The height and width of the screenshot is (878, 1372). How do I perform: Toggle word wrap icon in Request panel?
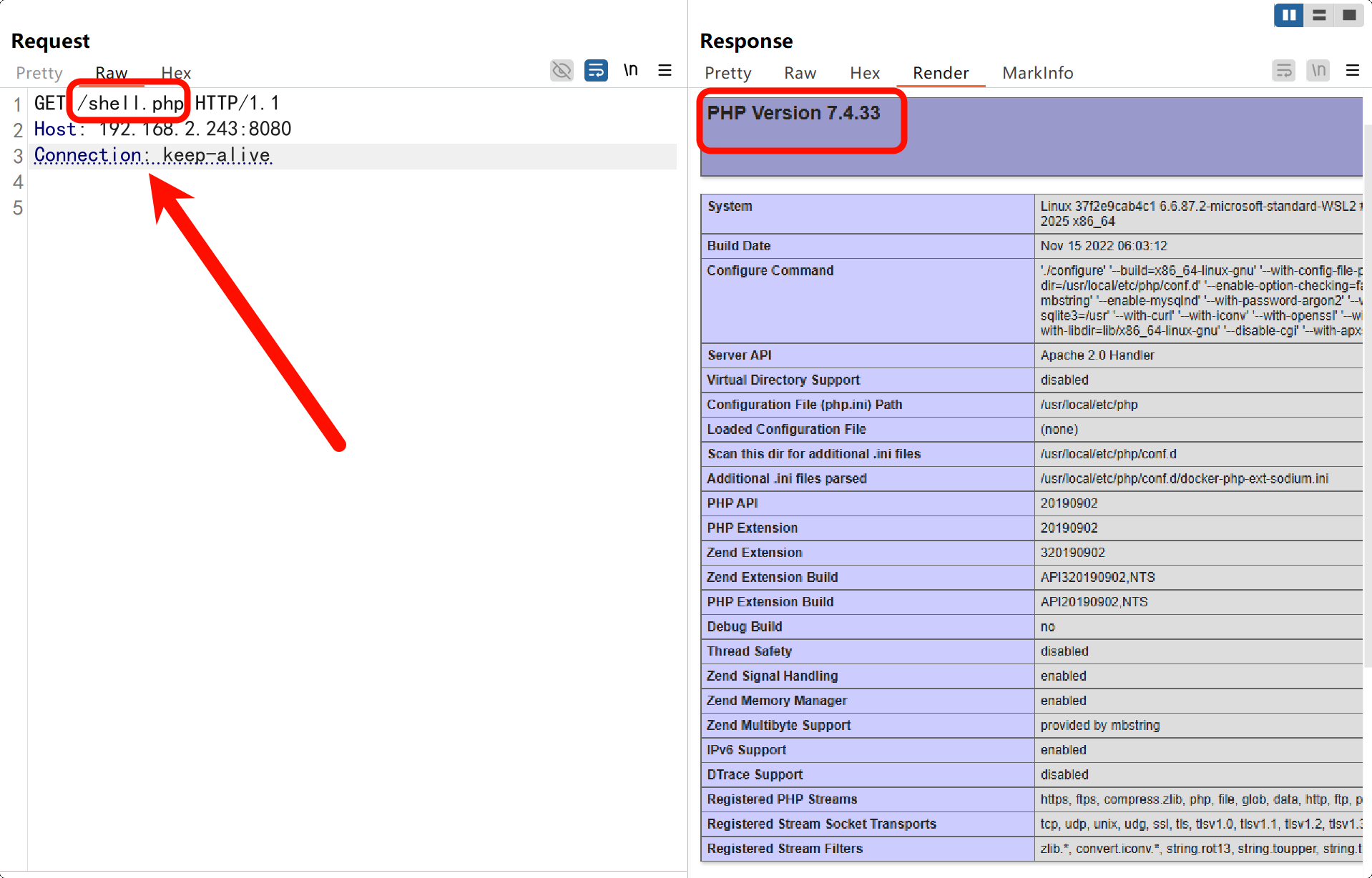point(596,70)
